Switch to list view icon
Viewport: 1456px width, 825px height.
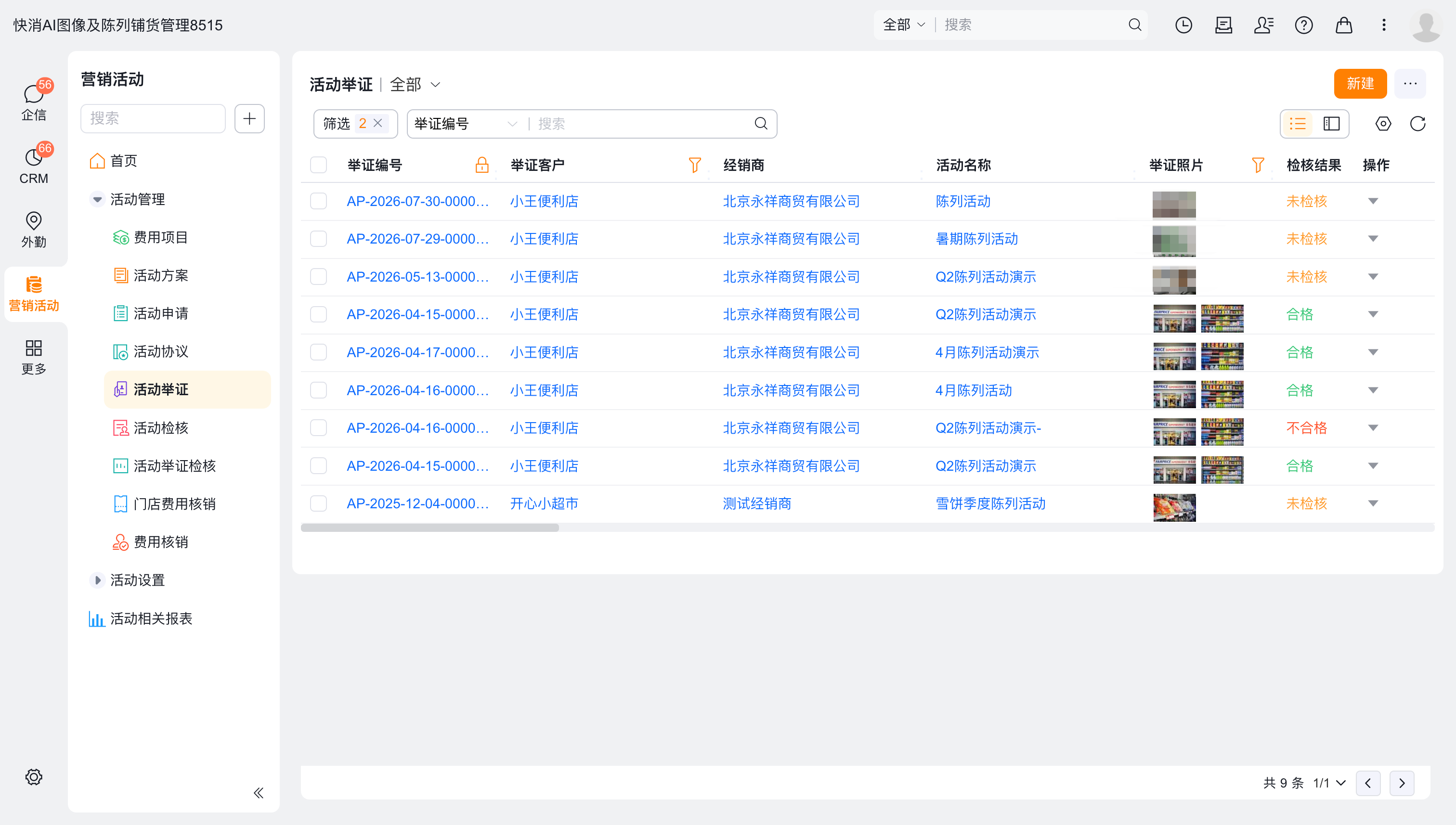click(1298, 124)
